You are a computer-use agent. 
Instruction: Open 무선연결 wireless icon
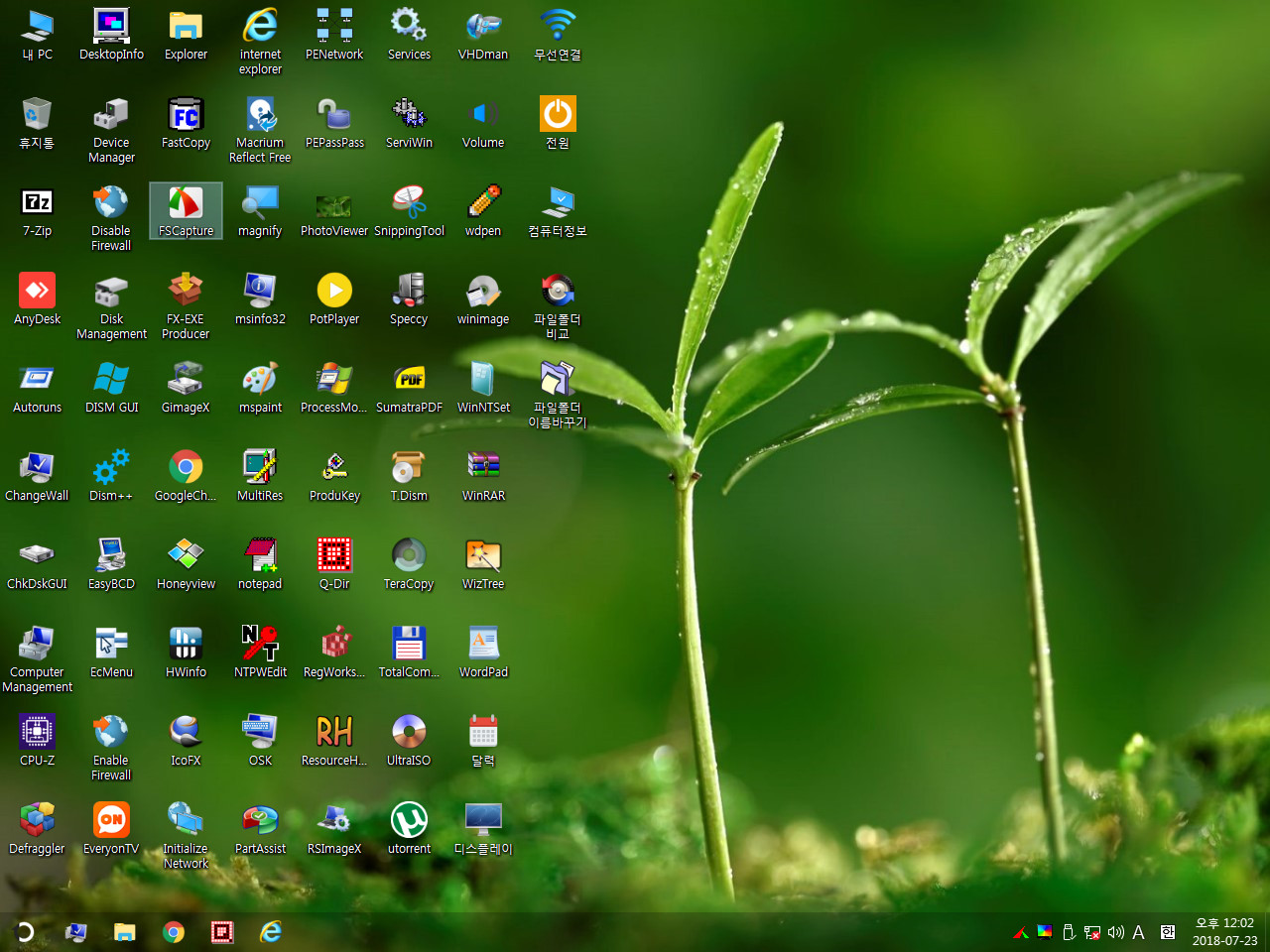558,35
